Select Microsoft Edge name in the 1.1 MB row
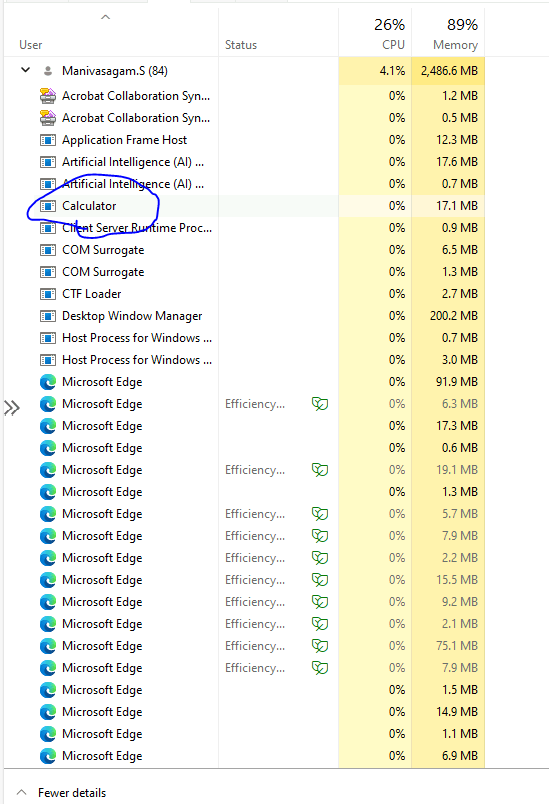Screen dimensions: 549x804 coord(102,734)
